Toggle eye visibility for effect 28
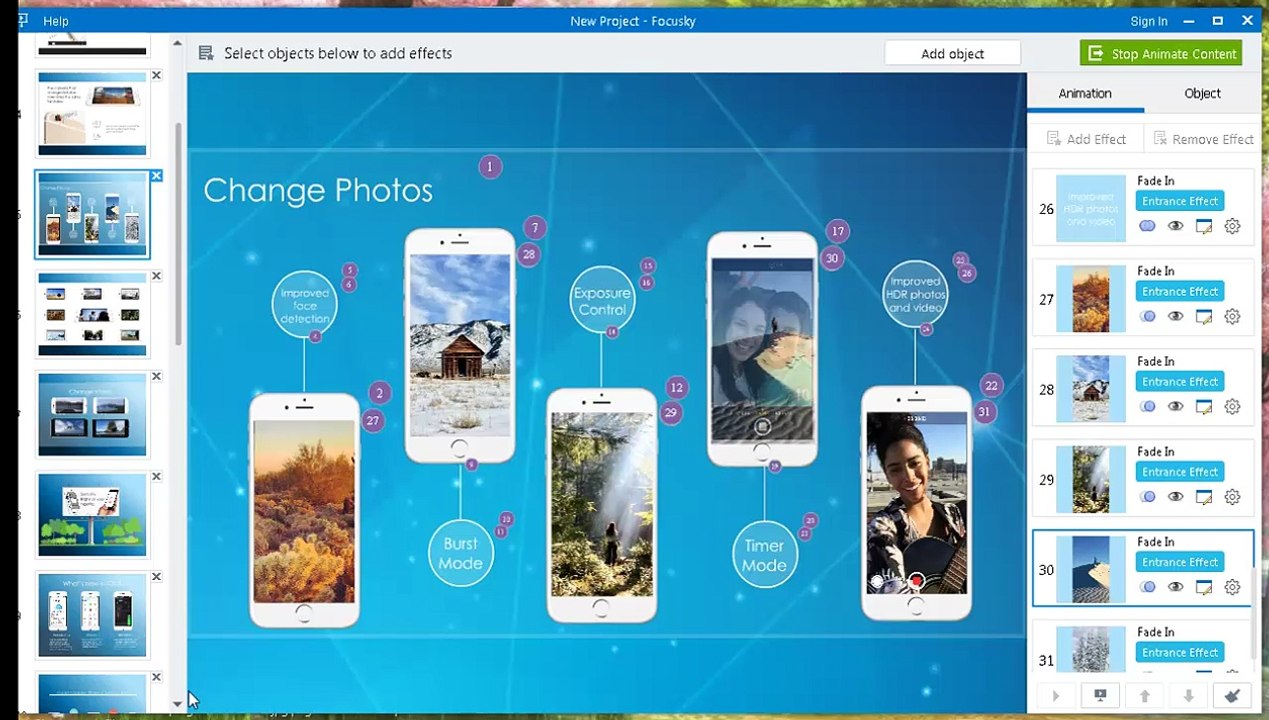The image size is (1269, 720). point(1176,406)
